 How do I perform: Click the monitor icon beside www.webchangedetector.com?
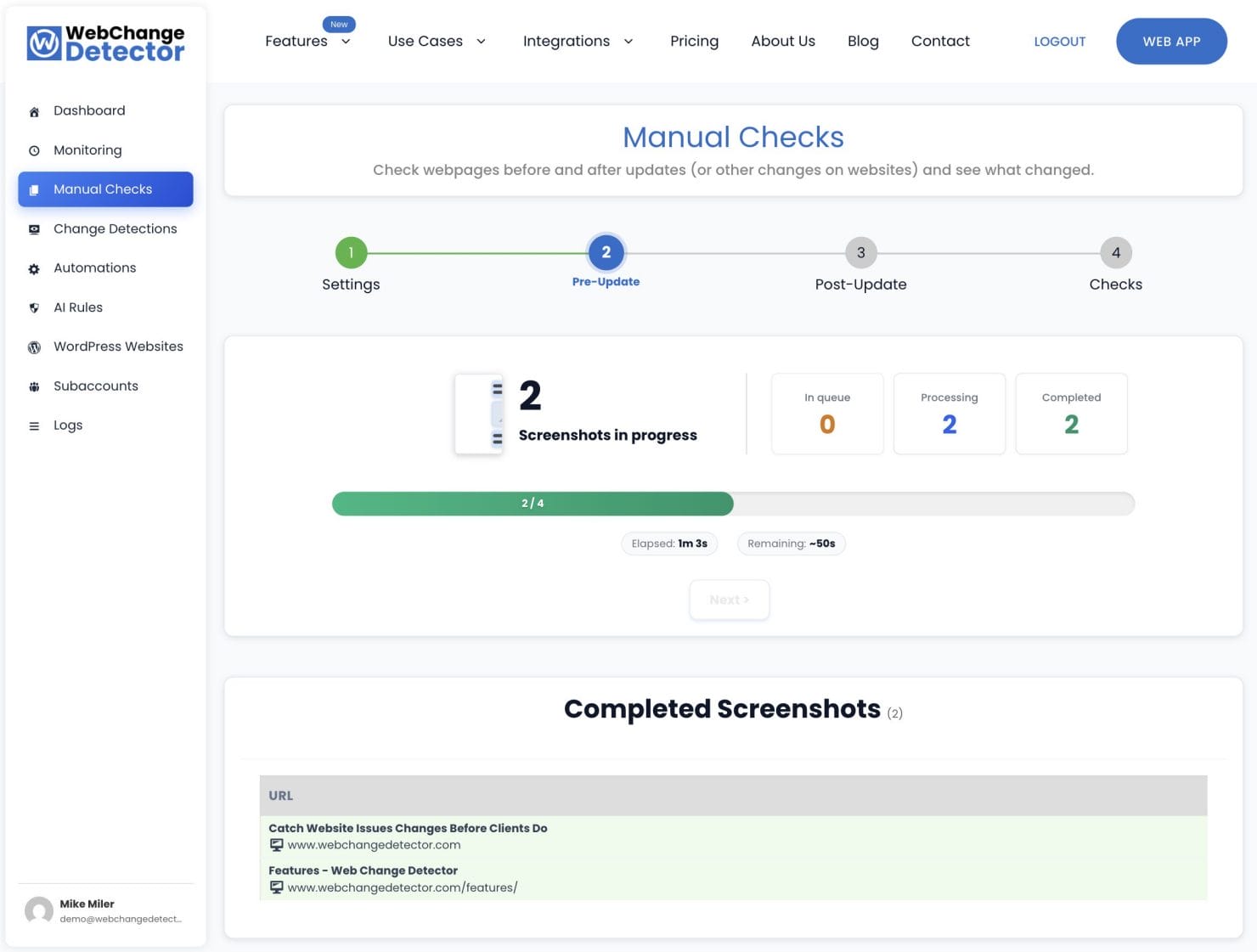pyautogui.click(x=276, y=845)
